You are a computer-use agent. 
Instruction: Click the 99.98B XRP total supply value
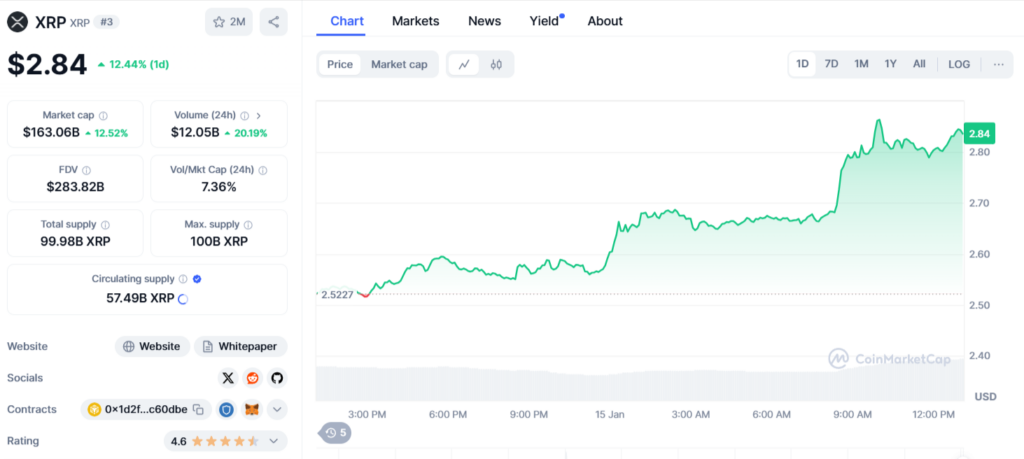tap(75, 241)
